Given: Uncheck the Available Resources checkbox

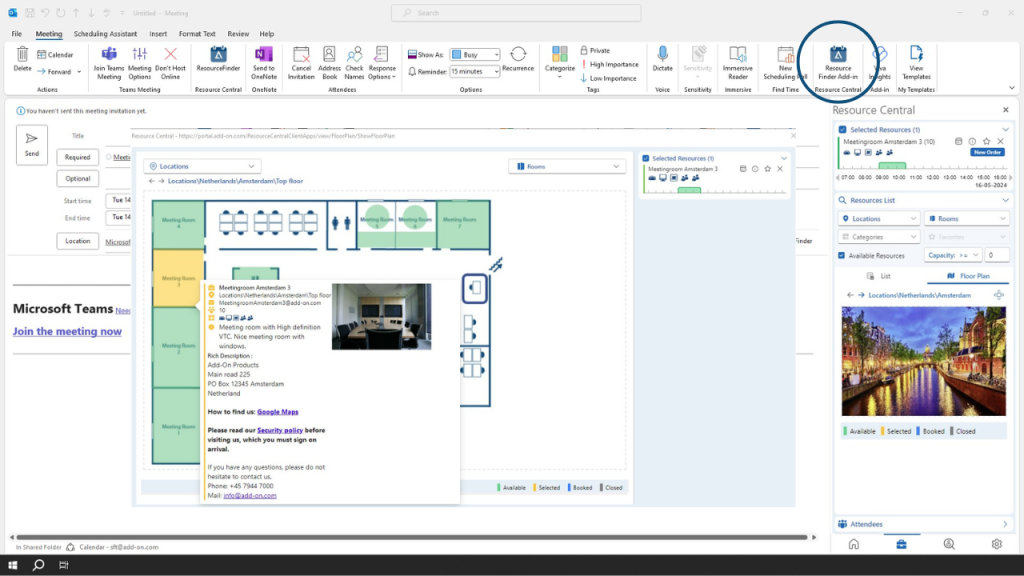Looking at the screenshot, I should pyautogui.click(x=841, y=255).
